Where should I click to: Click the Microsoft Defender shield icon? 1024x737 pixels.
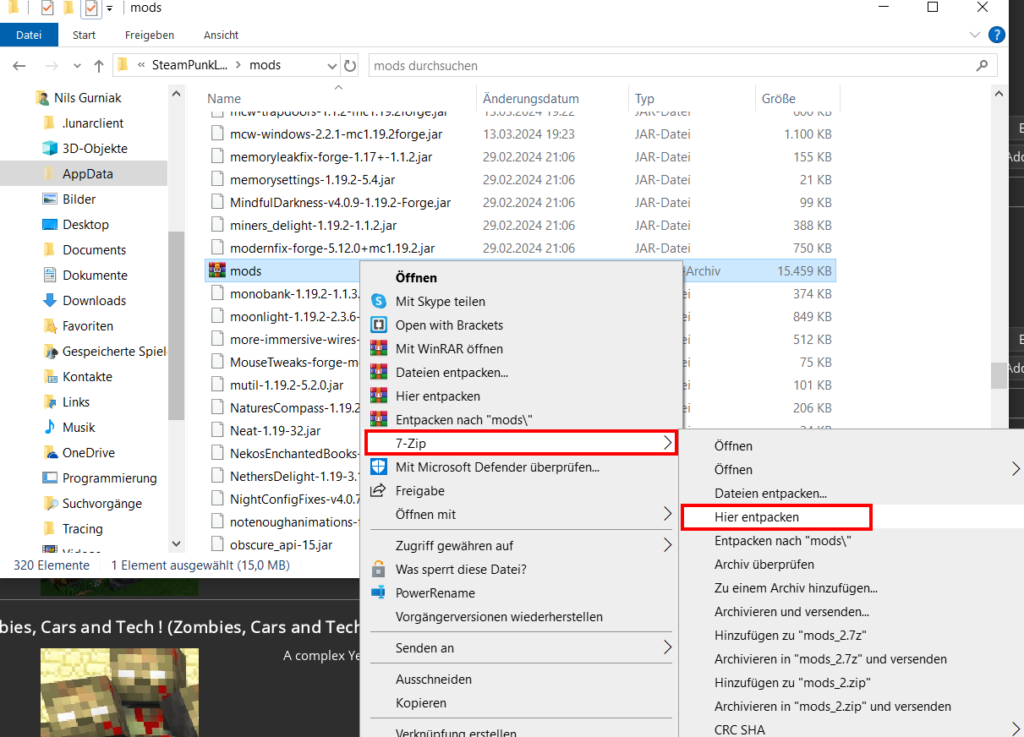point(379,467)
